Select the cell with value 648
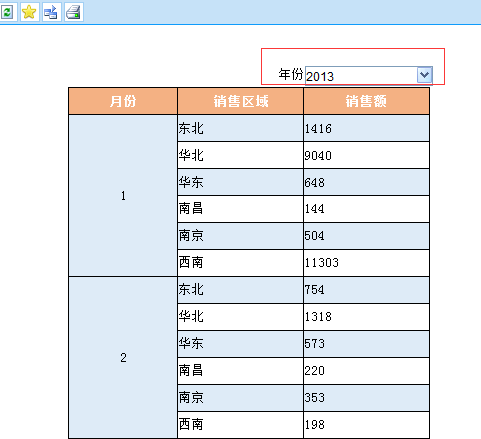 [x=366, y=182]
